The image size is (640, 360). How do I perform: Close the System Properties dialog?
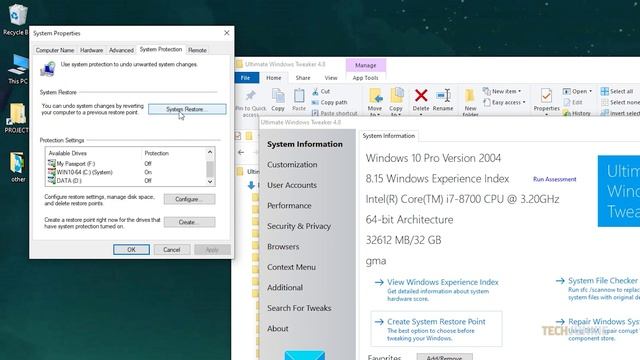click(227, 33)
